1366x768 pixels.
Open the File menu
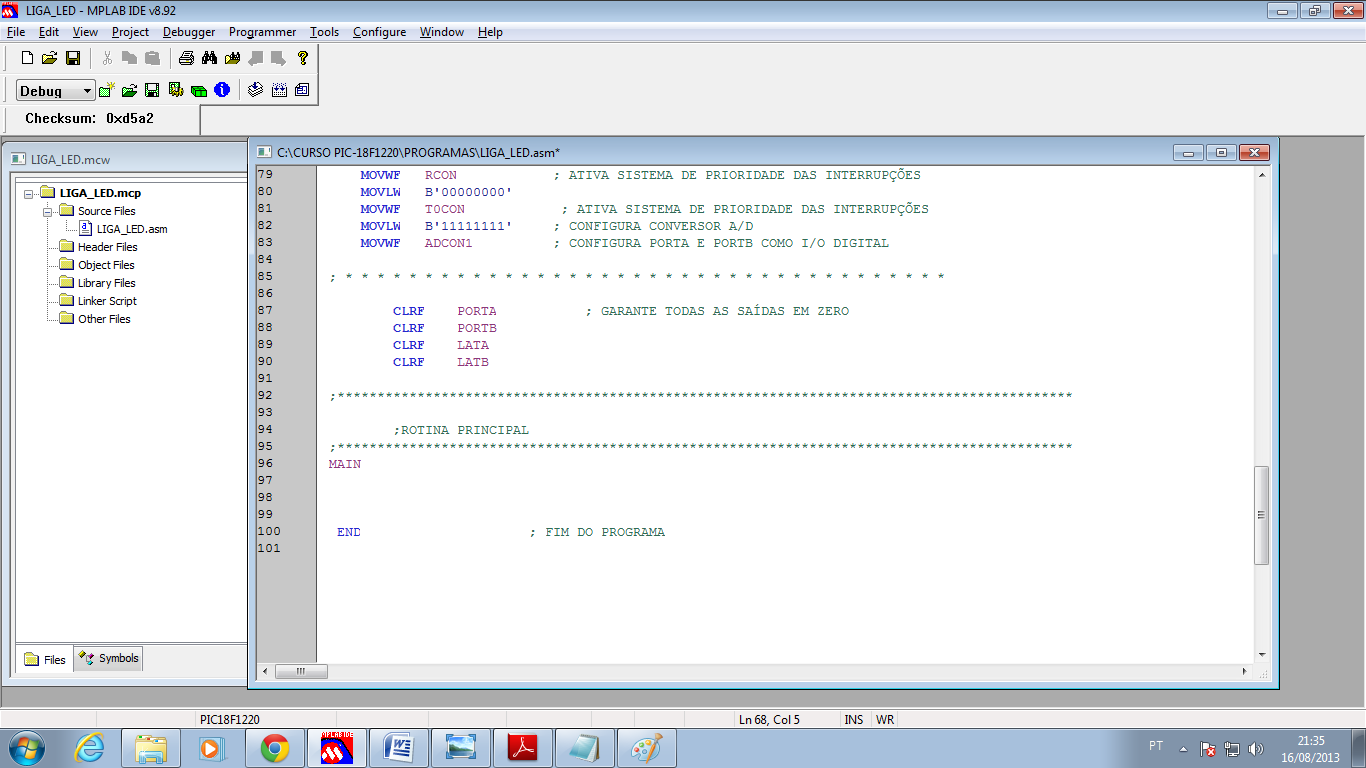pyautogui.click(x=16, y=32)
